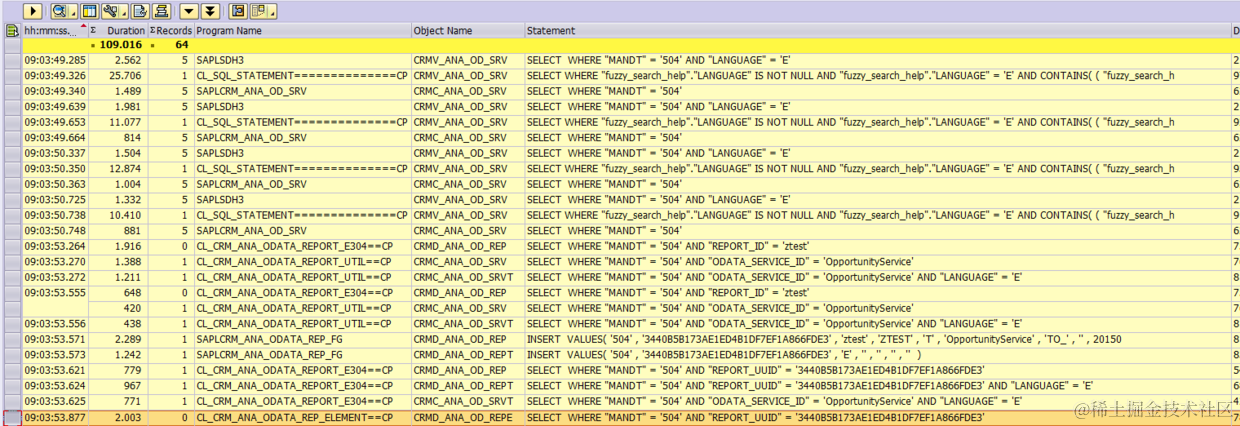The width and height of the screenshot is (1240, 426).
Task: Click program name SAPLCRM_ANA_ODATA_REP_FG at 09:03:53.571
Action: click(x=269, y=339)
